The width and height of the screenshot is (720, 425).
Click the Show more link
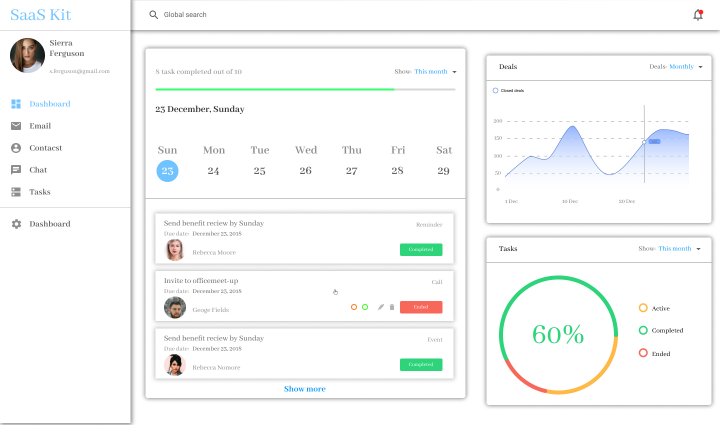tap(304, 389)
